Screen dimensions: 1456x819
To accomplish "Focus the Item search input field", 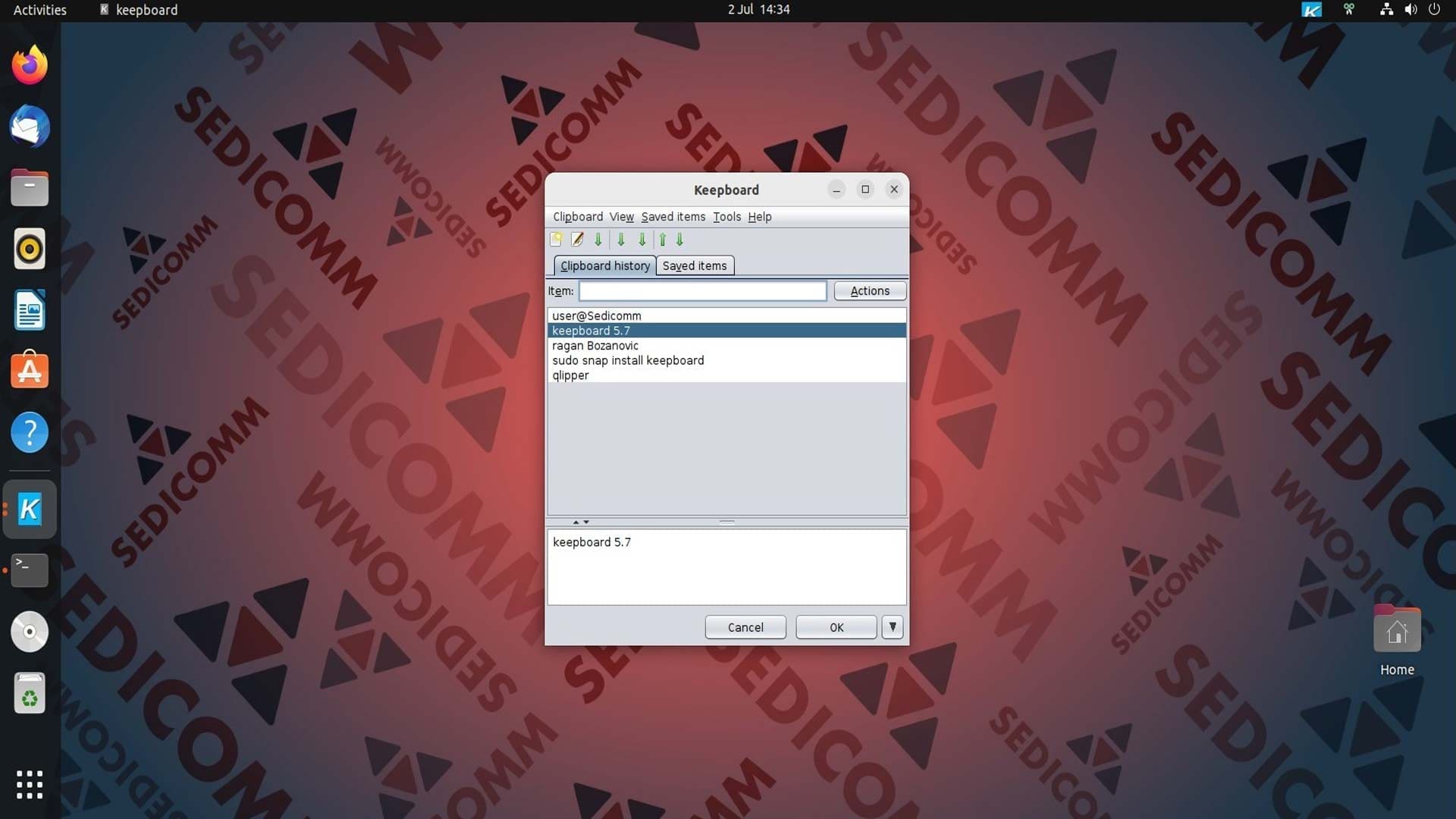I will pos(702,290).
